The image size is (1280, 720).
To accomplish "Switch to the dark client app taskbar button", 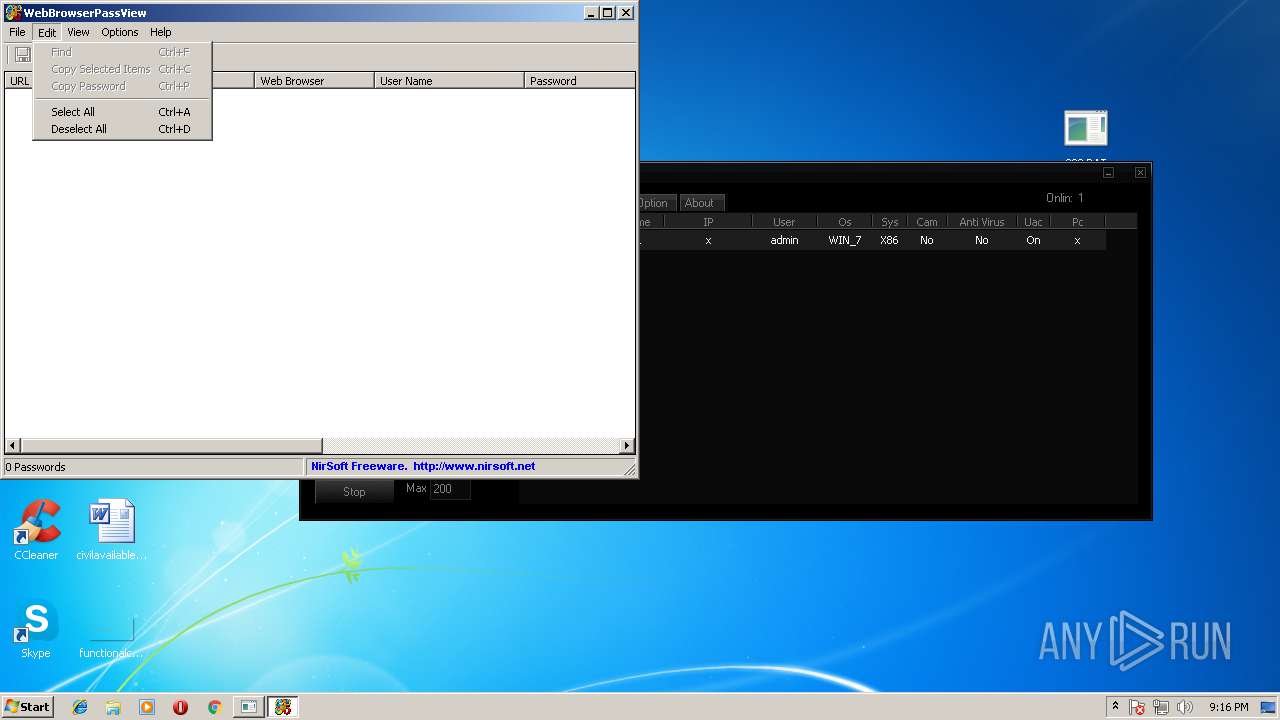I will tap(248, 707).
